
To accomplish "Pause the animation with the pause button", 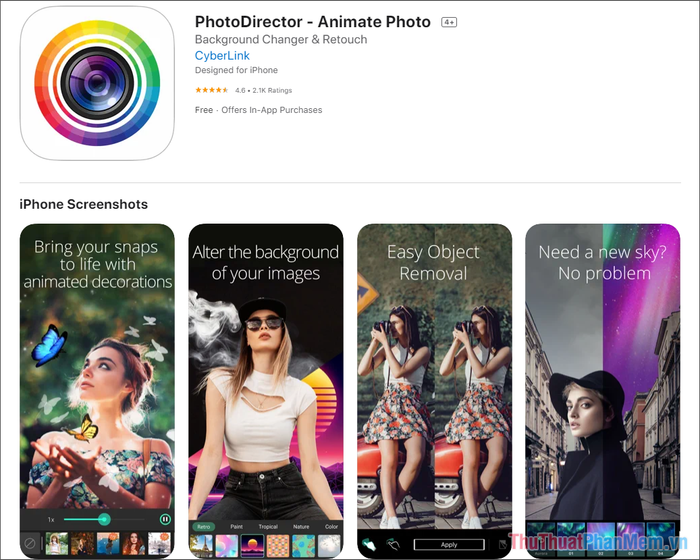I will [165, 519].
